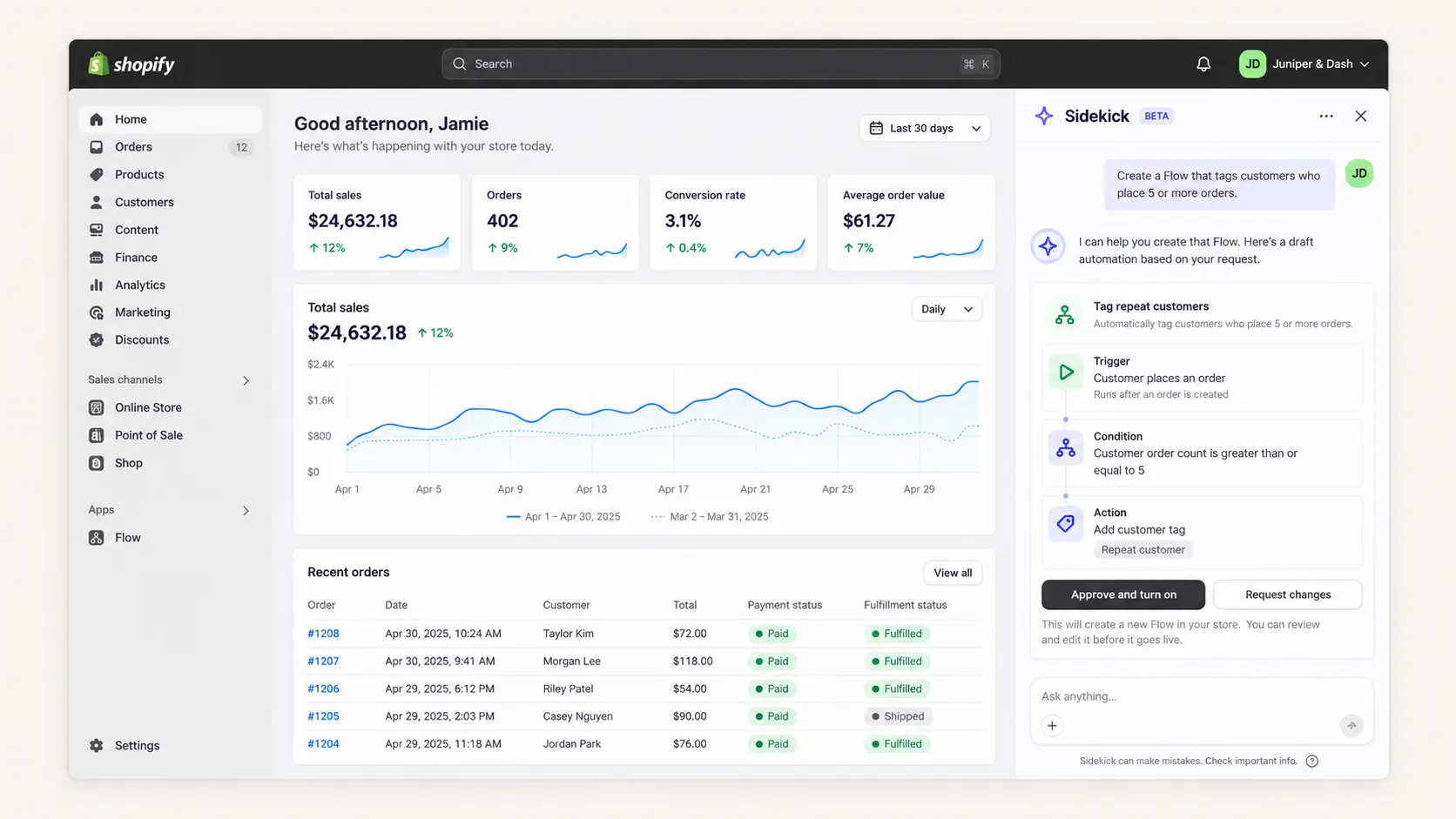Screen dimensions: 1456x819
Task: Click the Online Store icon
Action: (x=97, y=407)
